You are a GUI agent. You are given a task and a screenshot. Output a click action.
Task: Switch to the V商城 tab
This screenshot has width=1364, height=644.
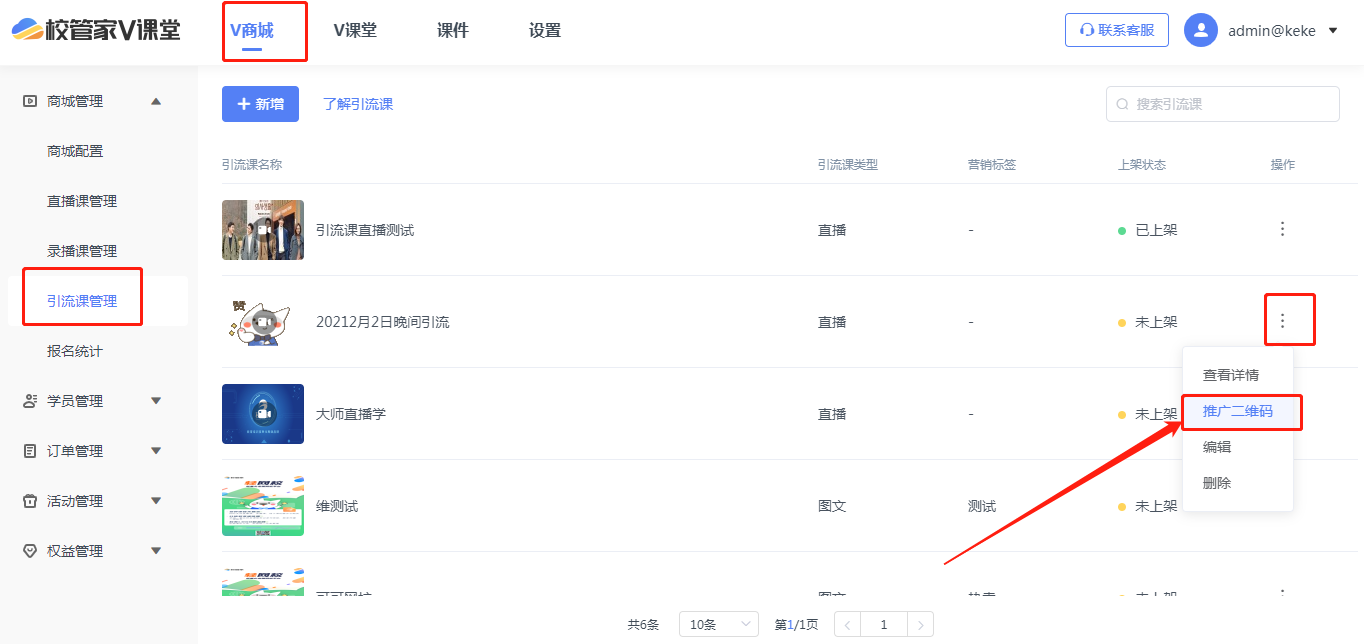click(252, 31)
